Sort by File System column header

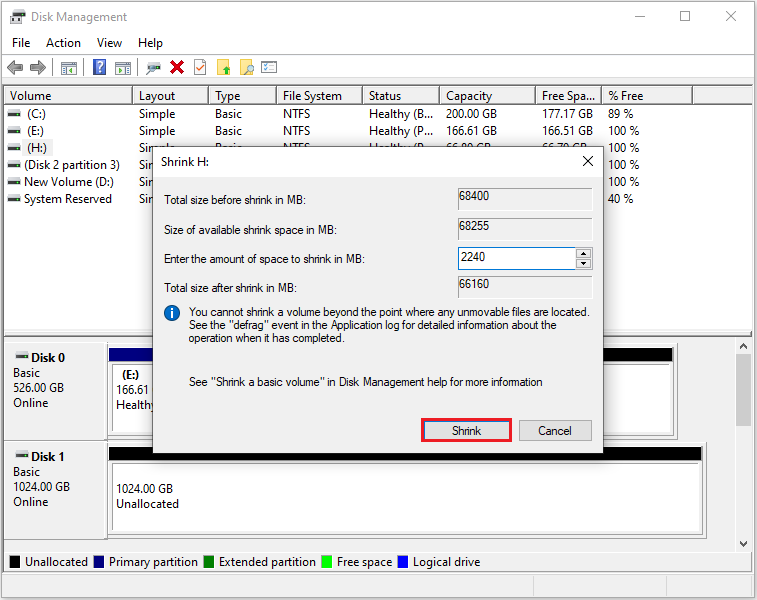(x=319, y=96)
